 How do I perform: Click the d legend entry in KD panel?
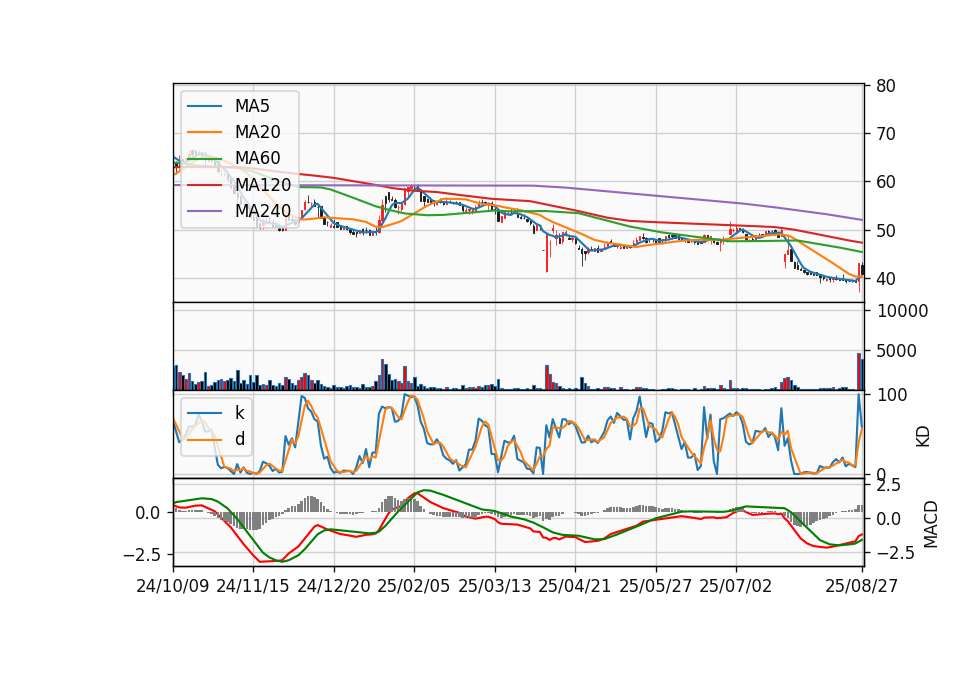coord(240,438)
